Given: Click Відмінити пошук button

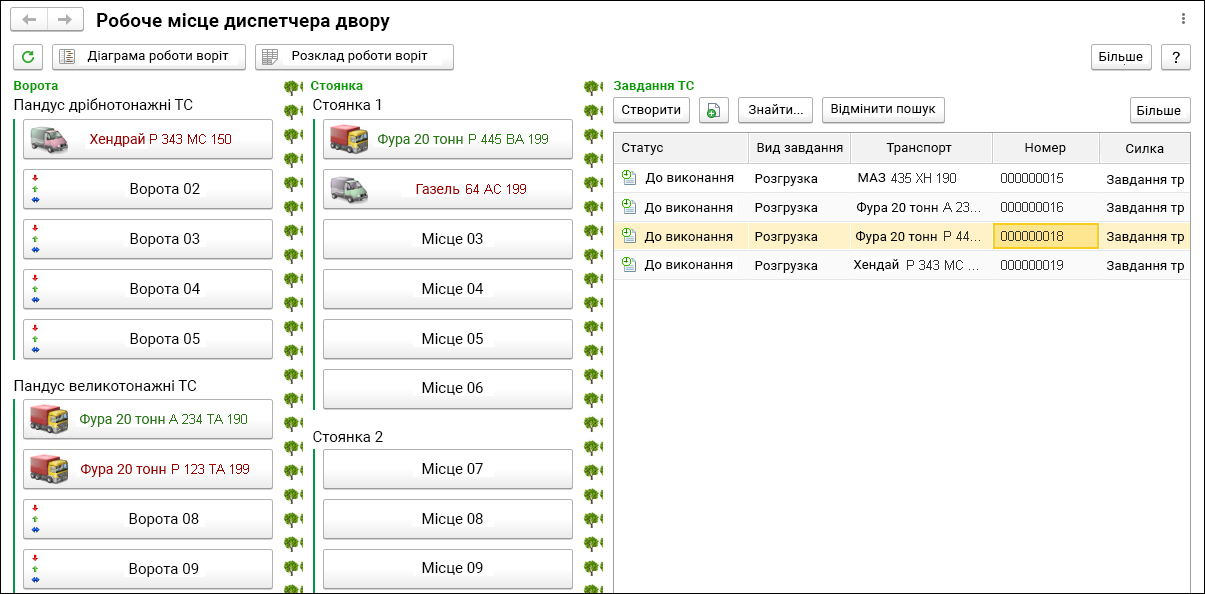Looking at the screenshot, I should pyautogui.click(x=883, y=110).
